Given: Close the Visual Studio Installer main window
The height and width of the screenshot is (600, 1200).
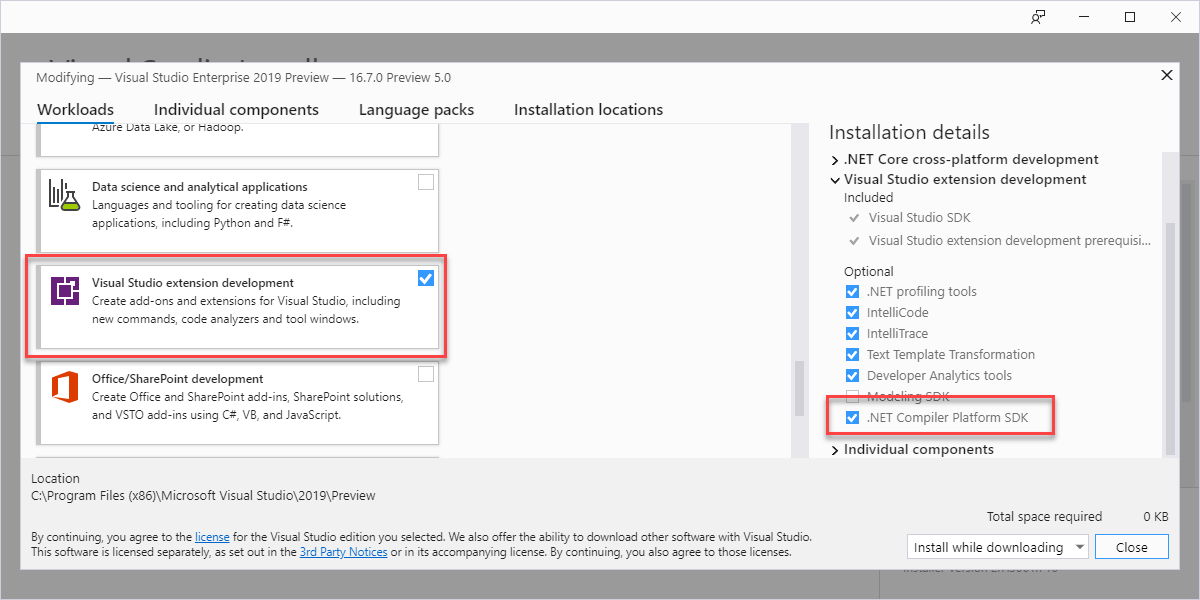Looking at the screenshot, I should pyautogui.click(x=1176, y=17).
